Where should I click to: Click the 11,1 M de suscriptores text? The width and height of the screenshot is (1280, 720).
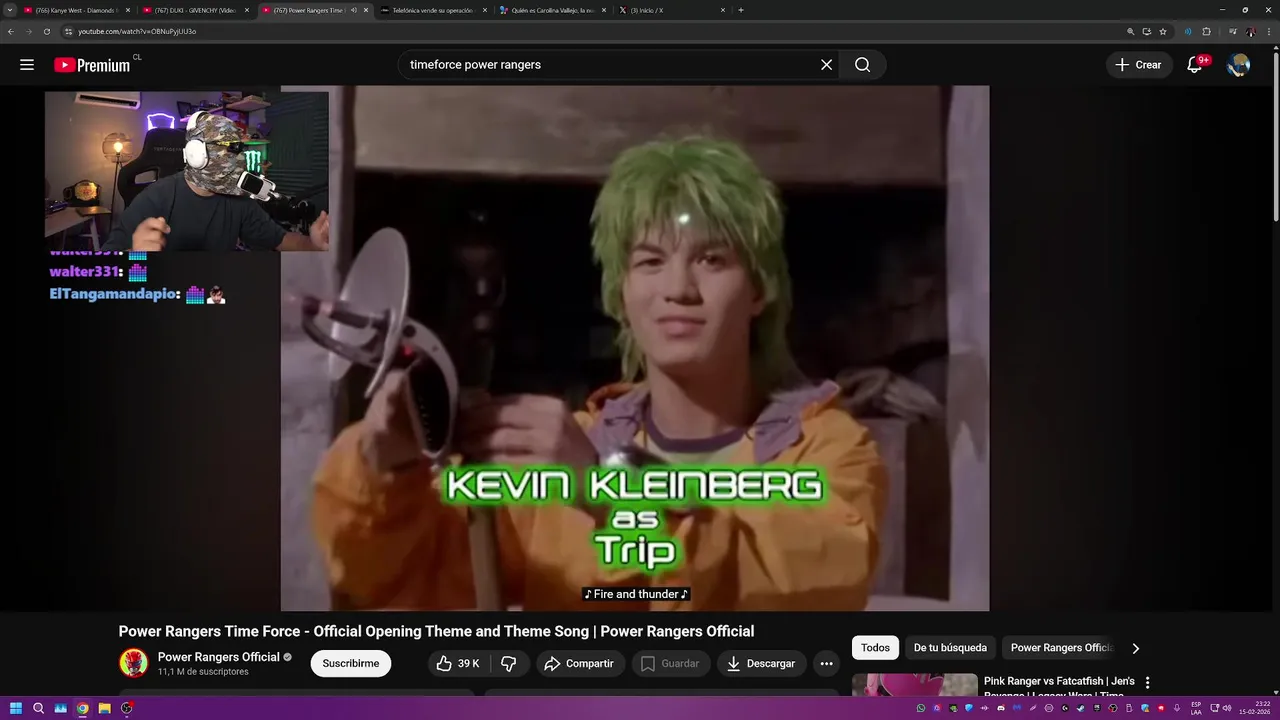click(203, 672)
